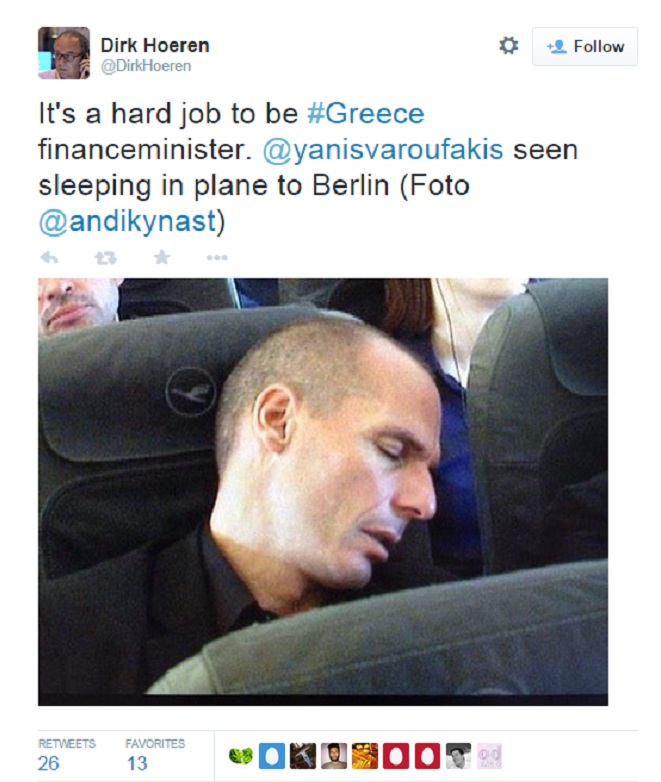Open the more options ellipsis icon
Viewport: 661px width, 782px height.
pyautogui.click(x=217, y=258)
